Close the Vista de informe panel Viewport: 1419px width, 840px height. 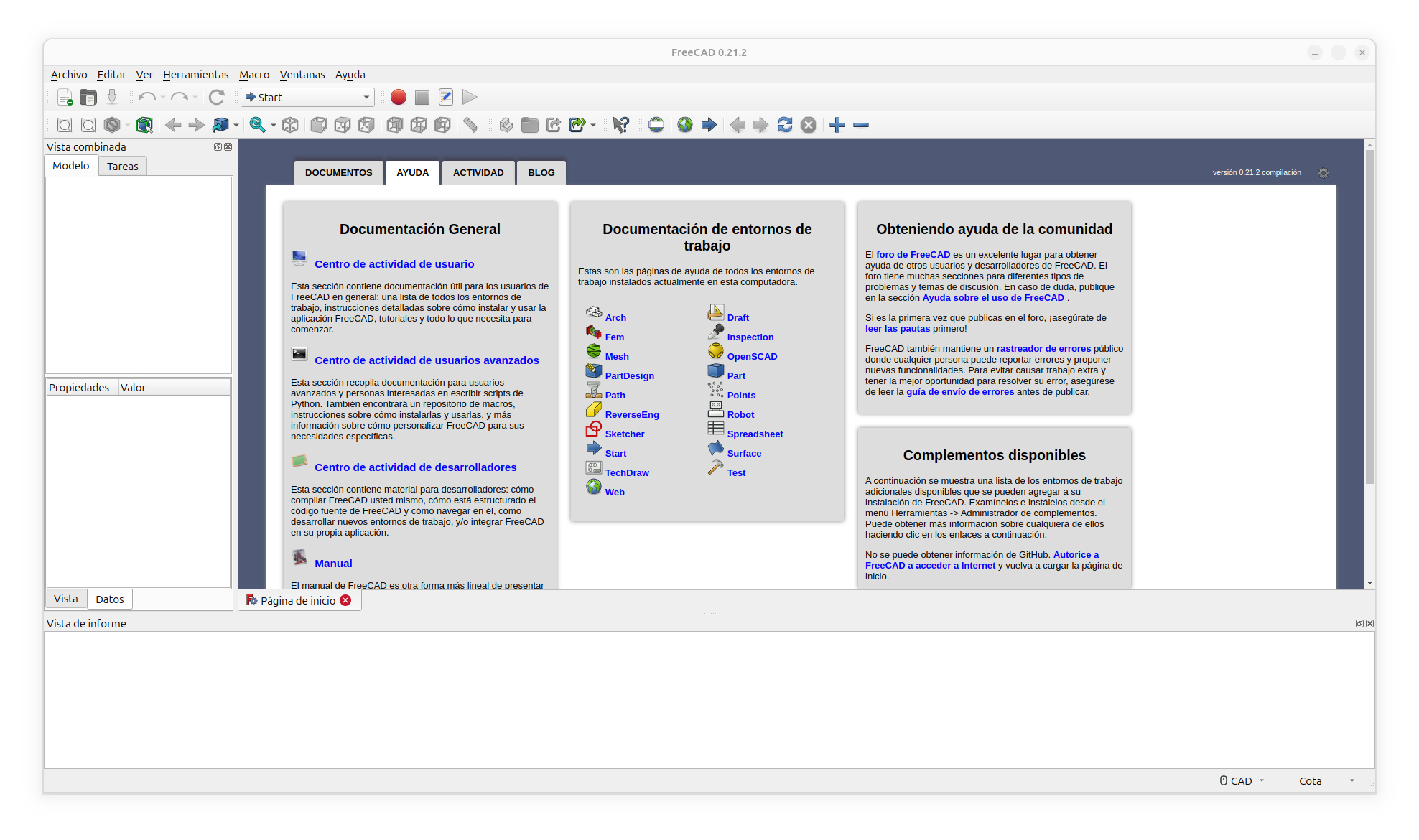pos(1369,624)
